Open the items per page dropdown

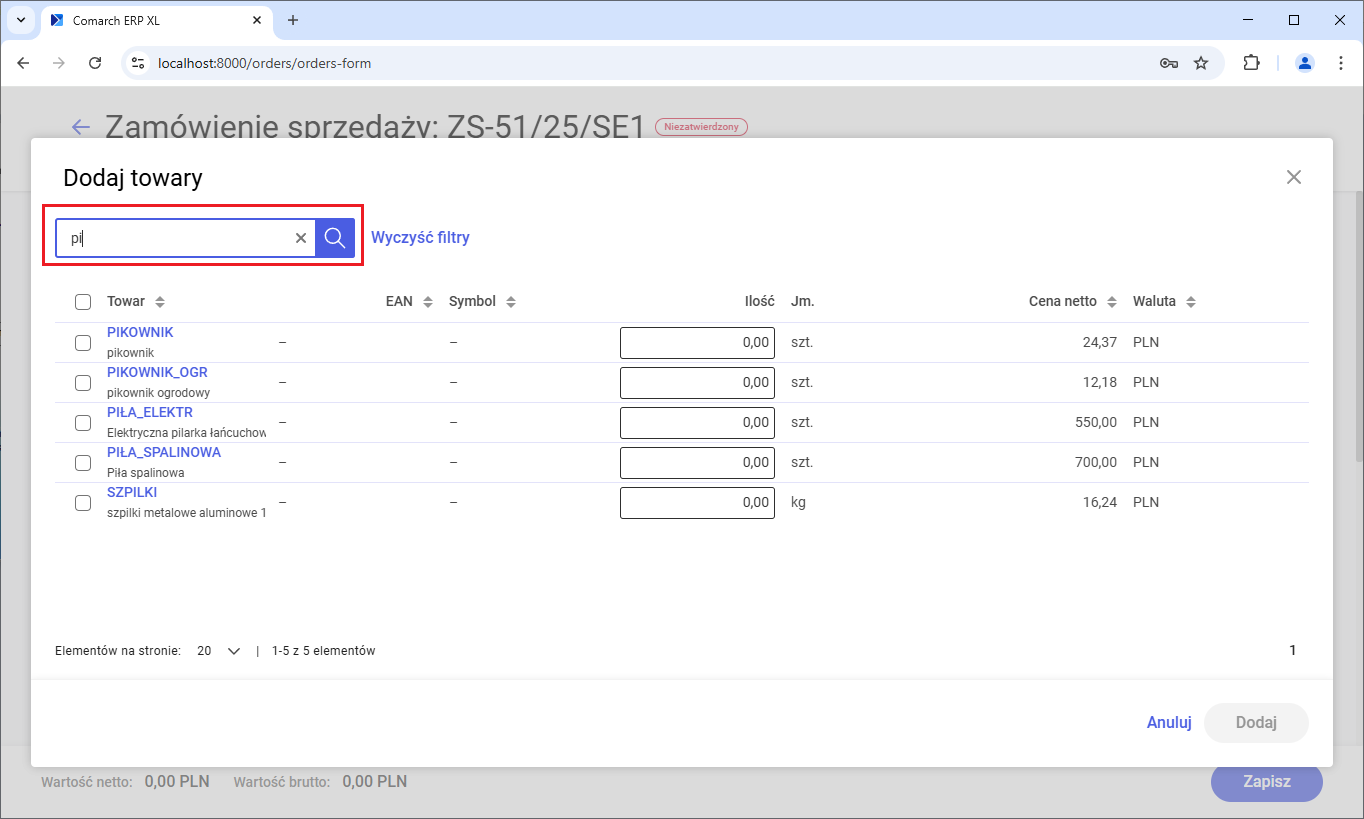[220, 651]
